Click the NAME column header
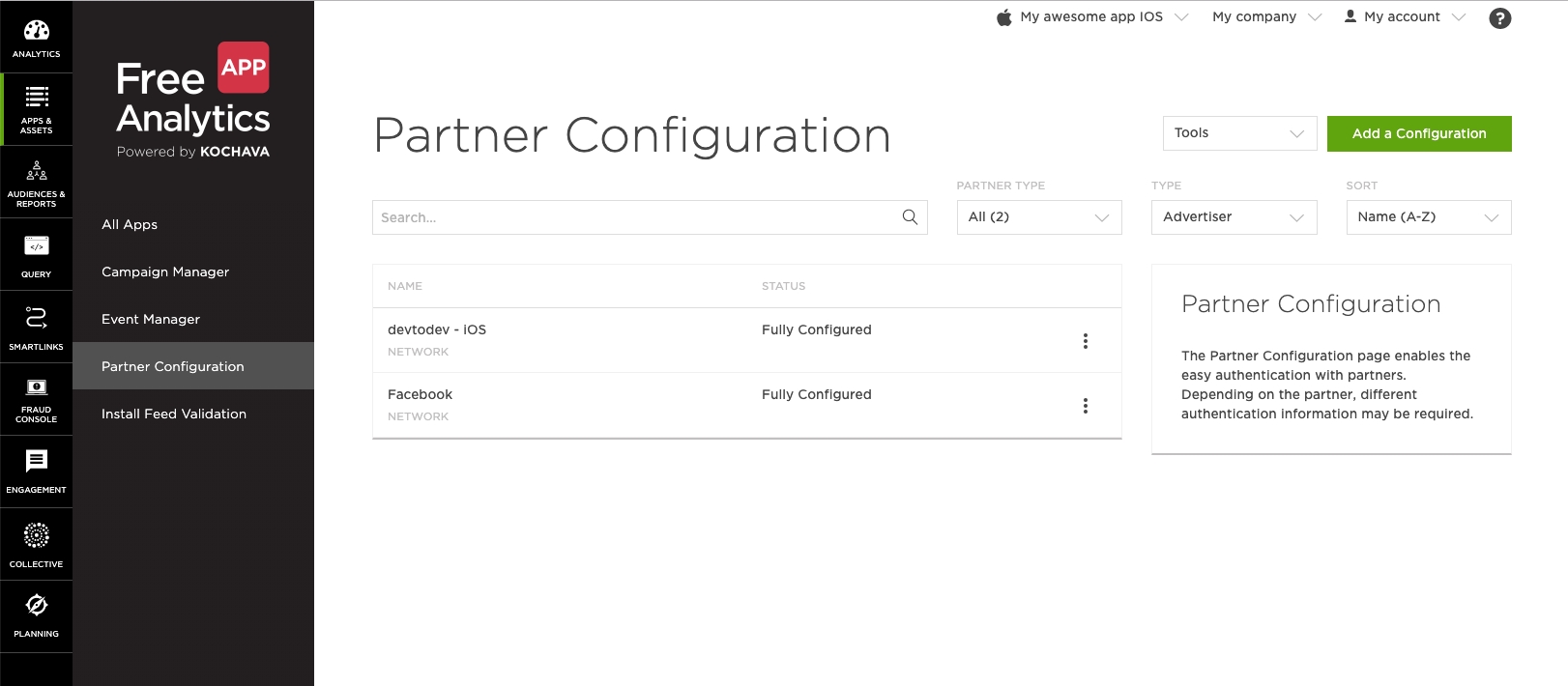Screen dimensions: 1568x686 click(x=405, y=286)
